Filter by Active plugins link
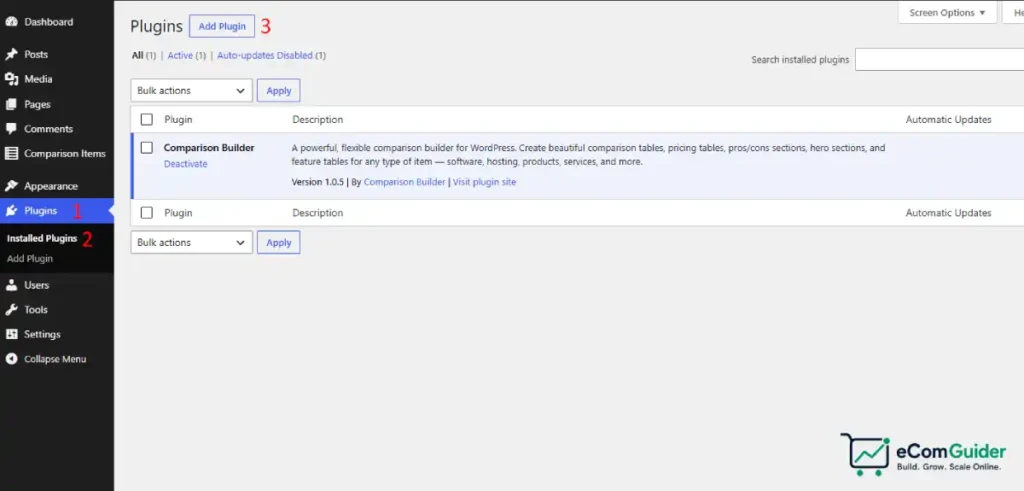Image resolution: width=1024 pixels, height=491 pixels. 180,55
